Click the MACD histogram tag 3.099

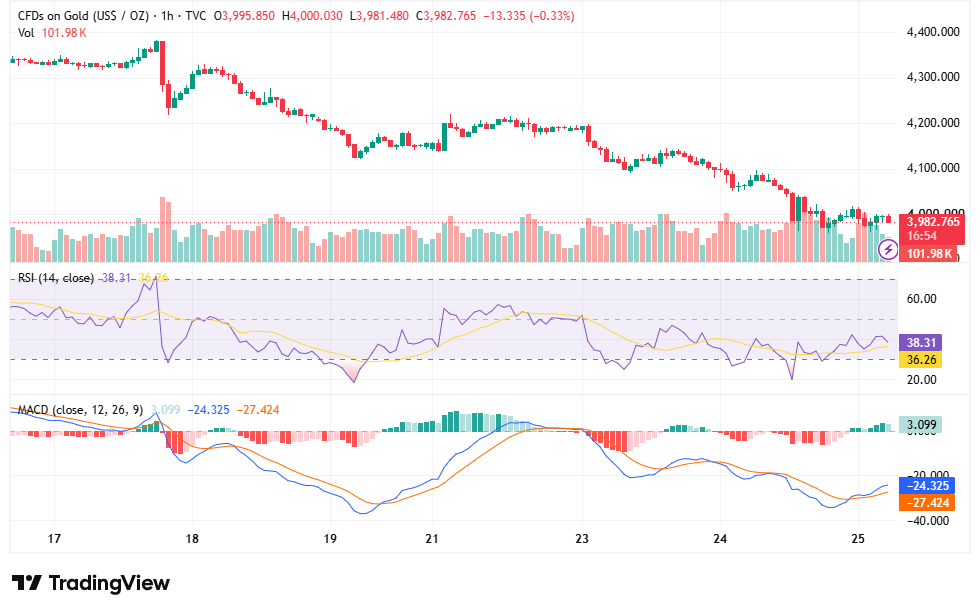click(x=921, y=425)
